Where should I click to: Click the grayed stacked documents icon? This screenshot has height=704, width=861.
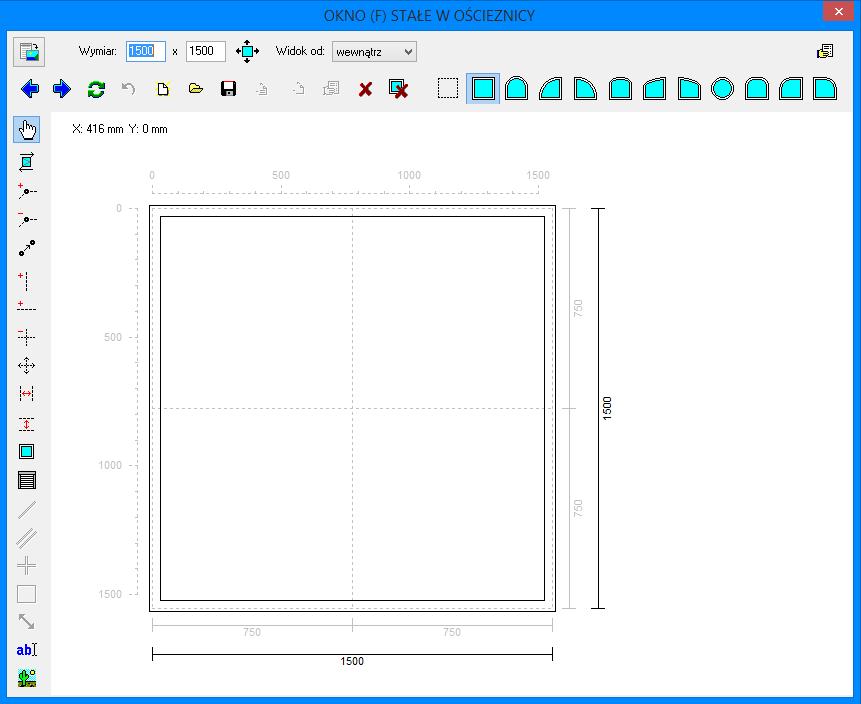click(331, 88)
